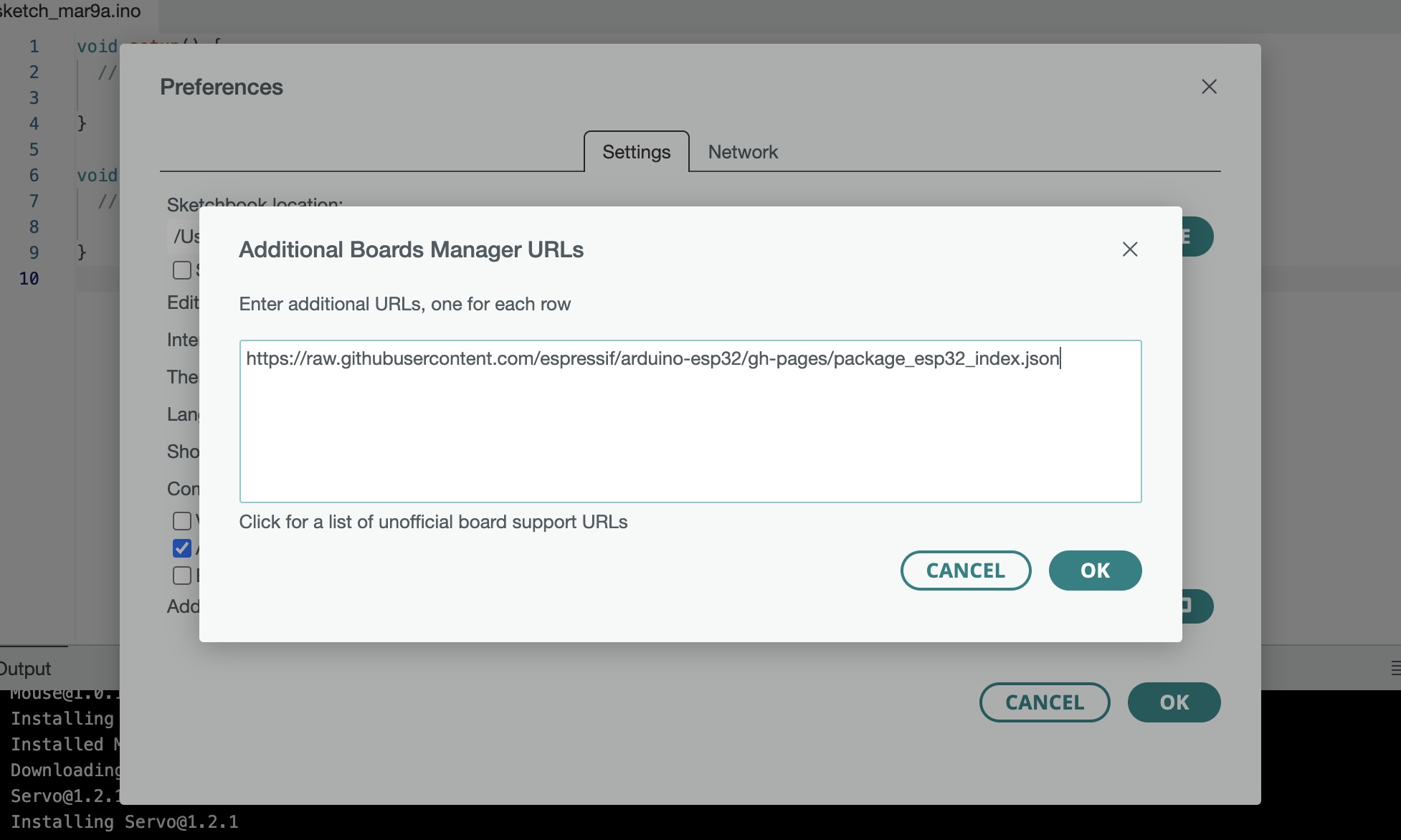
Task: Click 'Installing Servo@1.2.1' in the output
Action: pyautogui.click(x=124, y=822)
